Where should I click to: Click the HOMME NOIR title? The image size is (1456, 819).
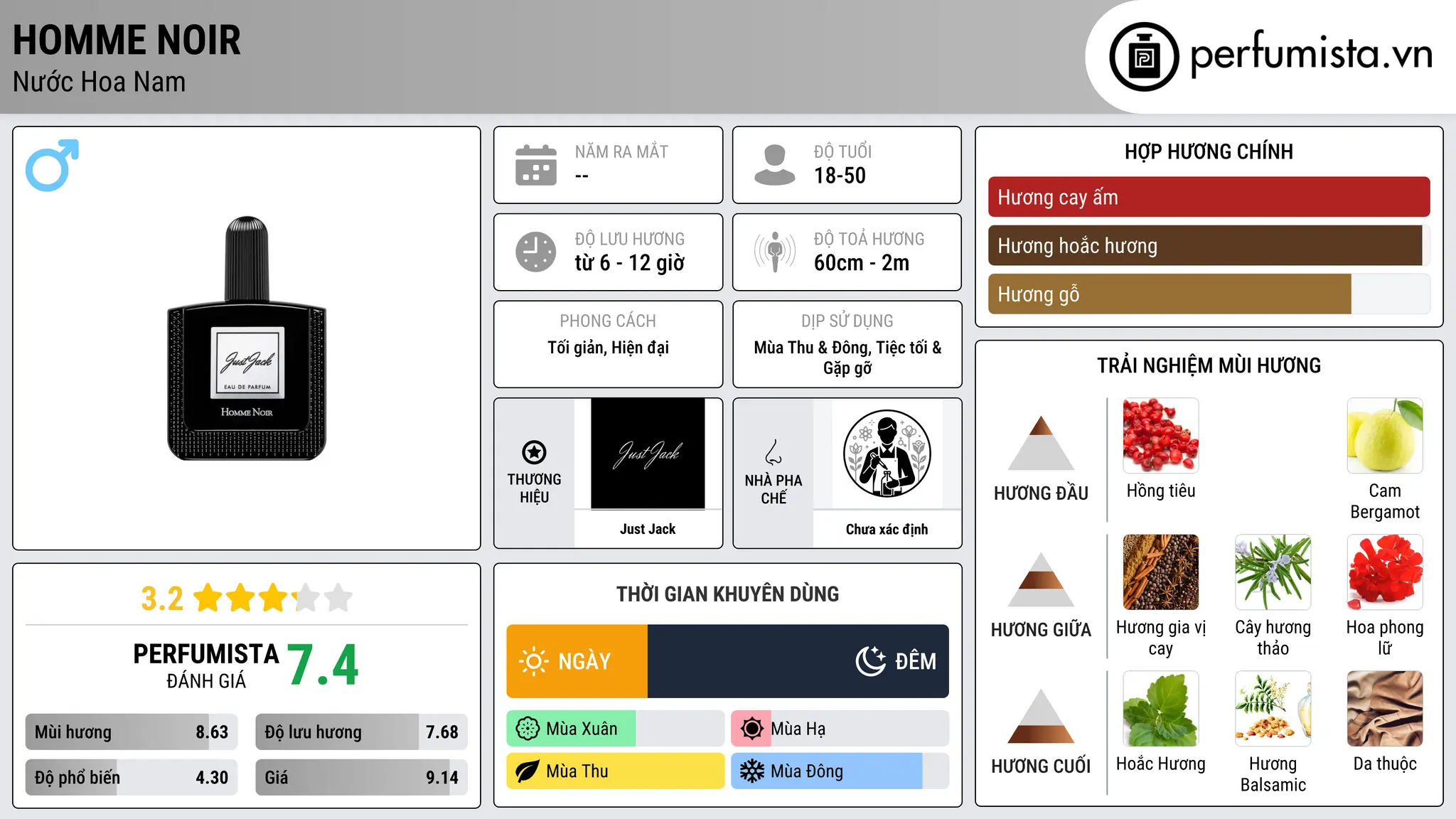127,40
